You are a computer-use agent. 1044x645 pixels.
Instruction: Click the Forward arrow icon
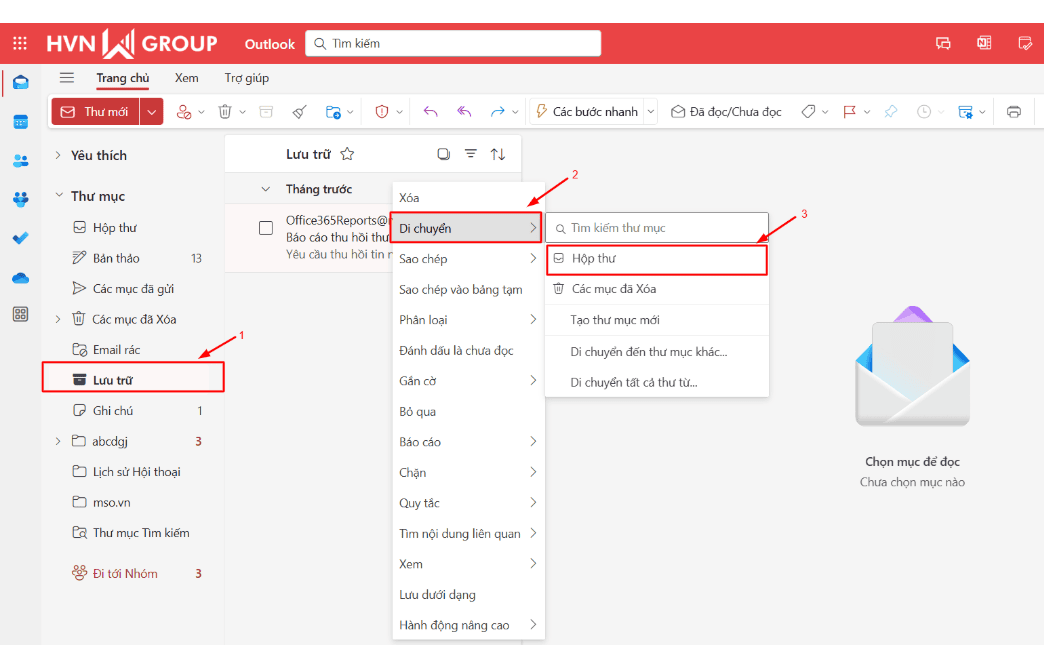click(x=497, y=112)
